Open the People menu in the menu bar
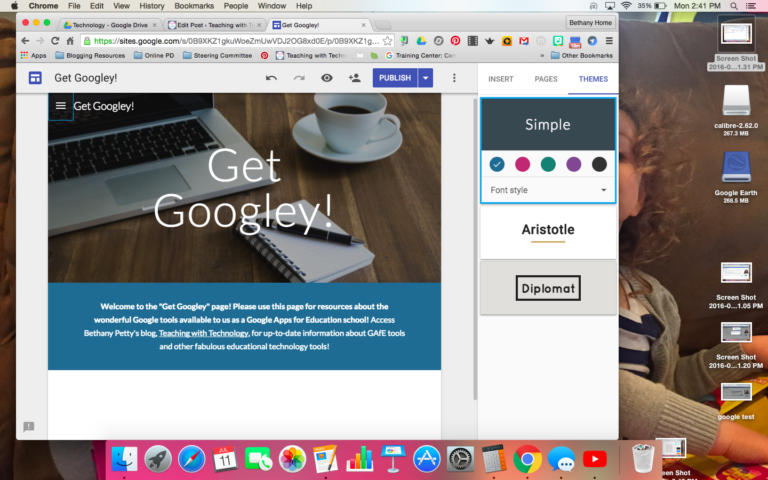The height and width of the screenshot is (480, 768). tap(236, 6)
